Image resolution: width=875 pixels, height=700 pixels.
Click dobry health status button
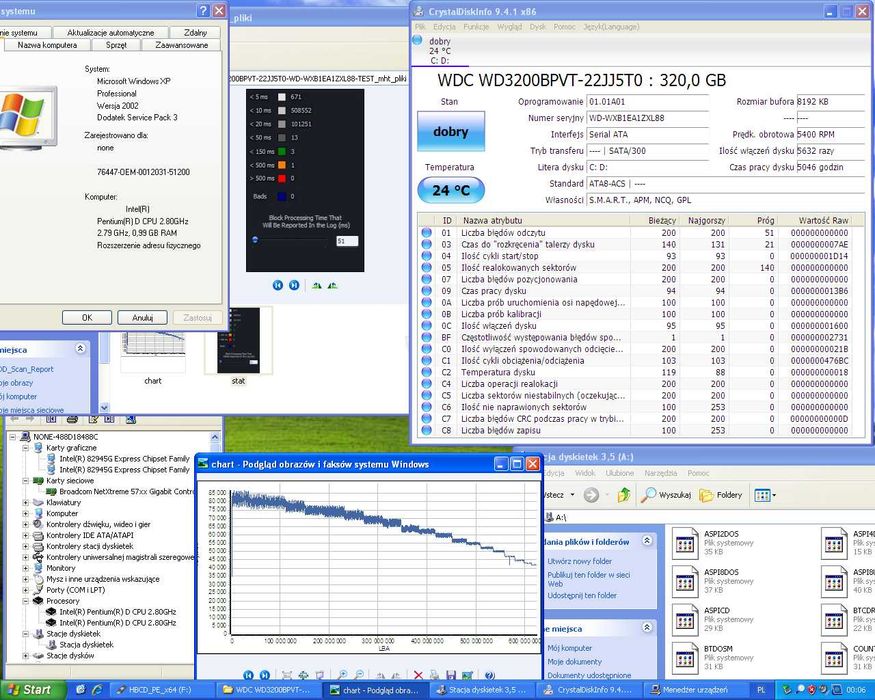451,132
